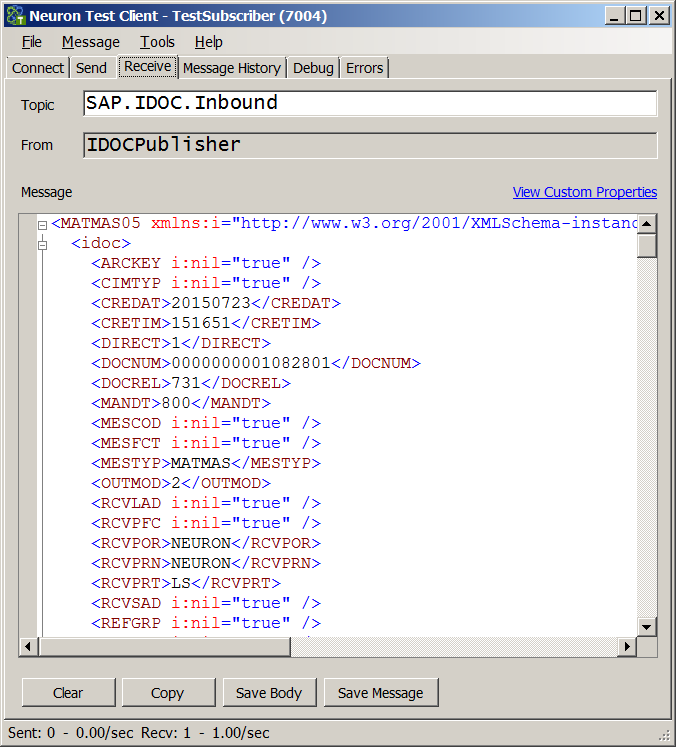The width and height of the screenshot is (676, 747).
Task: Click the MANDT value 800
Action: tap(176, 403)
